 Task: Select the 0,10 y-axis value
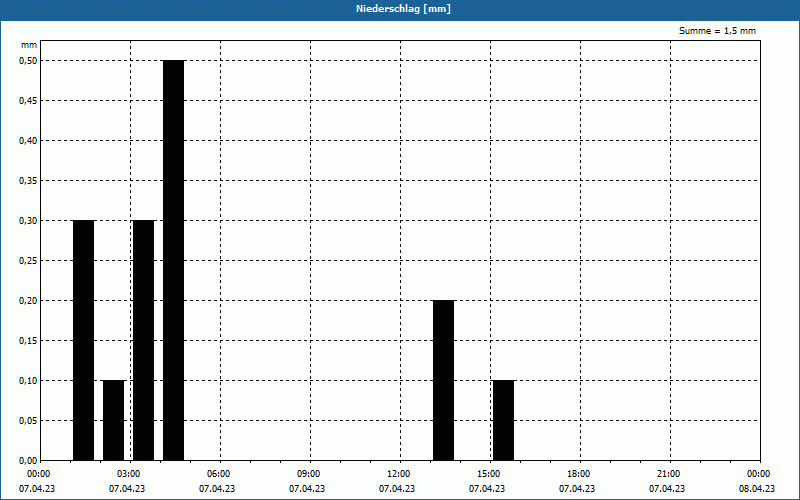pyautogui.click(x=28, y=381)
